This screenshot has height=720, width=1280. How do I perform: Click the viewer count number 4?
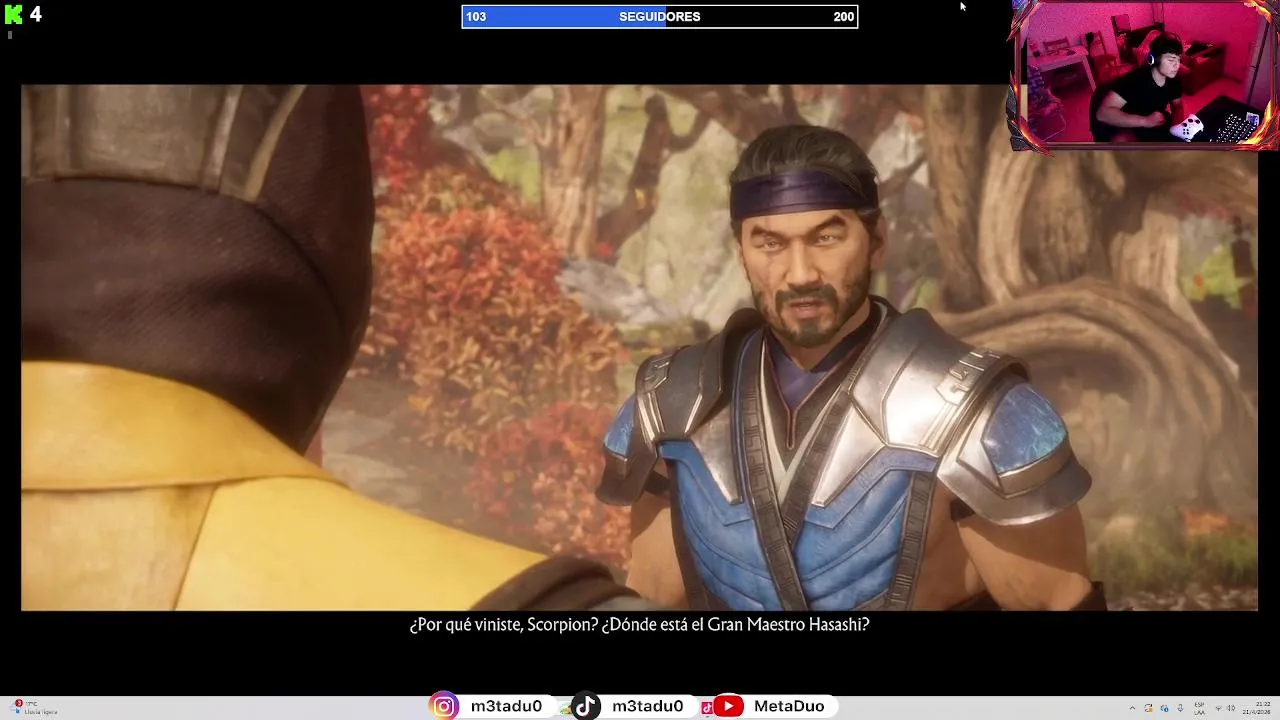click(x=36, y=14)
